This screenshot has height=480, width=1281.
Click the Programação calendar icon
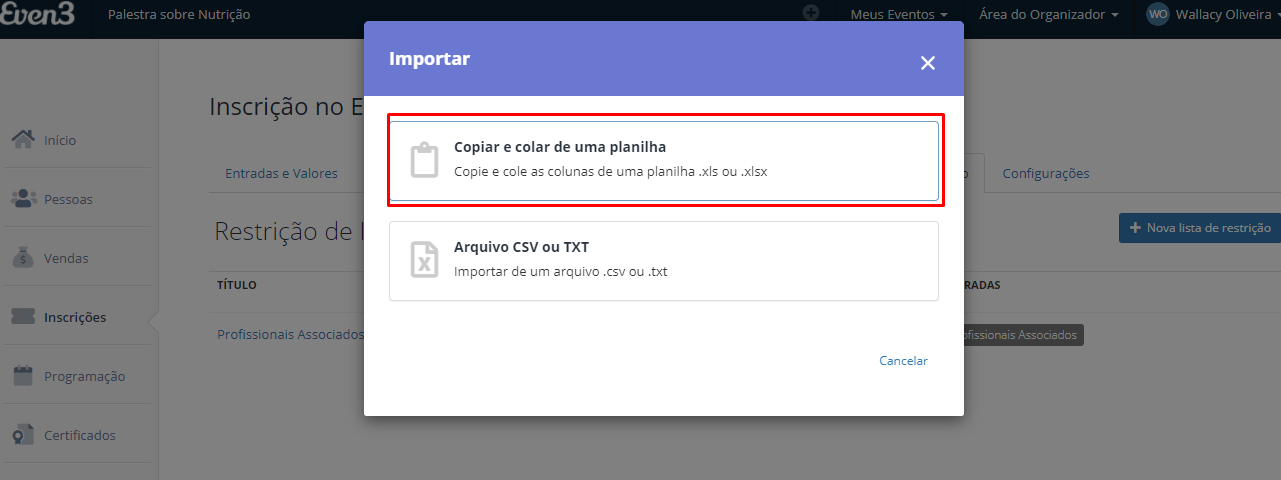(24, 376)
